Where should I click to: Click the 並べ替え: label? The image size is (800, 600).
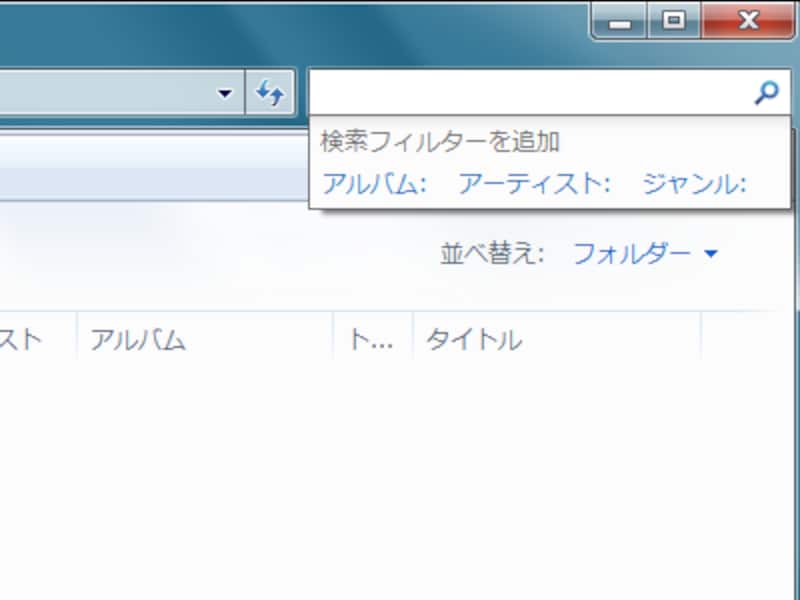coord(492,254)
